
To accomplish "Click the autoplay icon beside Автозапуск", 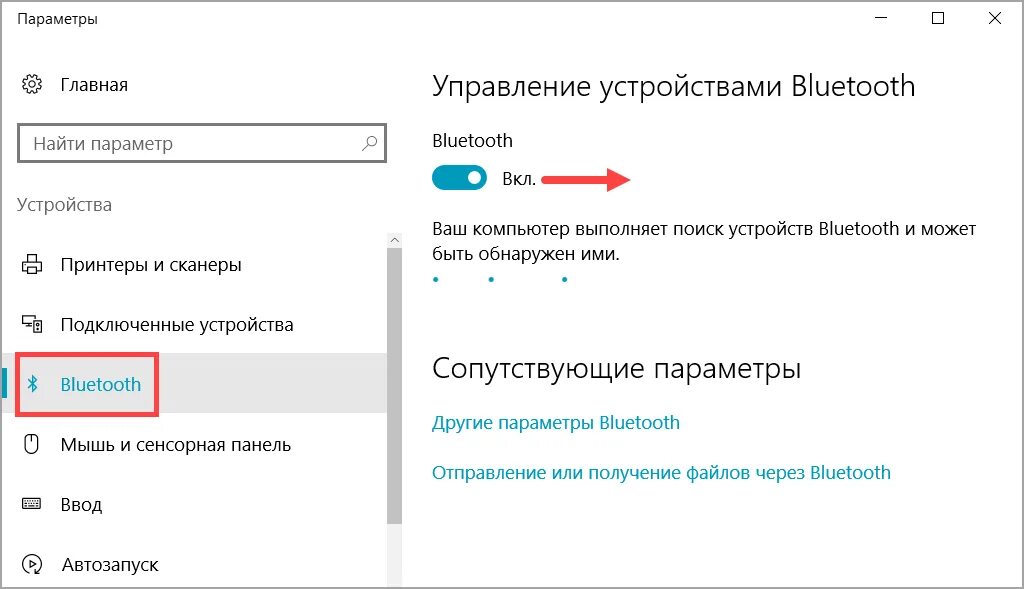I will point(31,564).
